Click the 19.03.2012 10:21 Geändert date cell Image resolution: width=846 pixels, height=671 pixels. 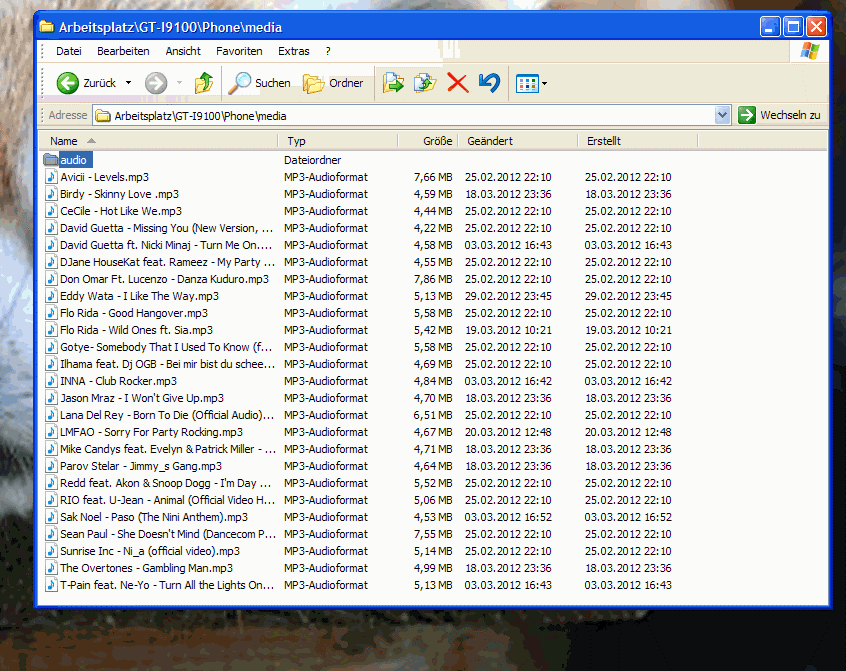tap(508, 330)
